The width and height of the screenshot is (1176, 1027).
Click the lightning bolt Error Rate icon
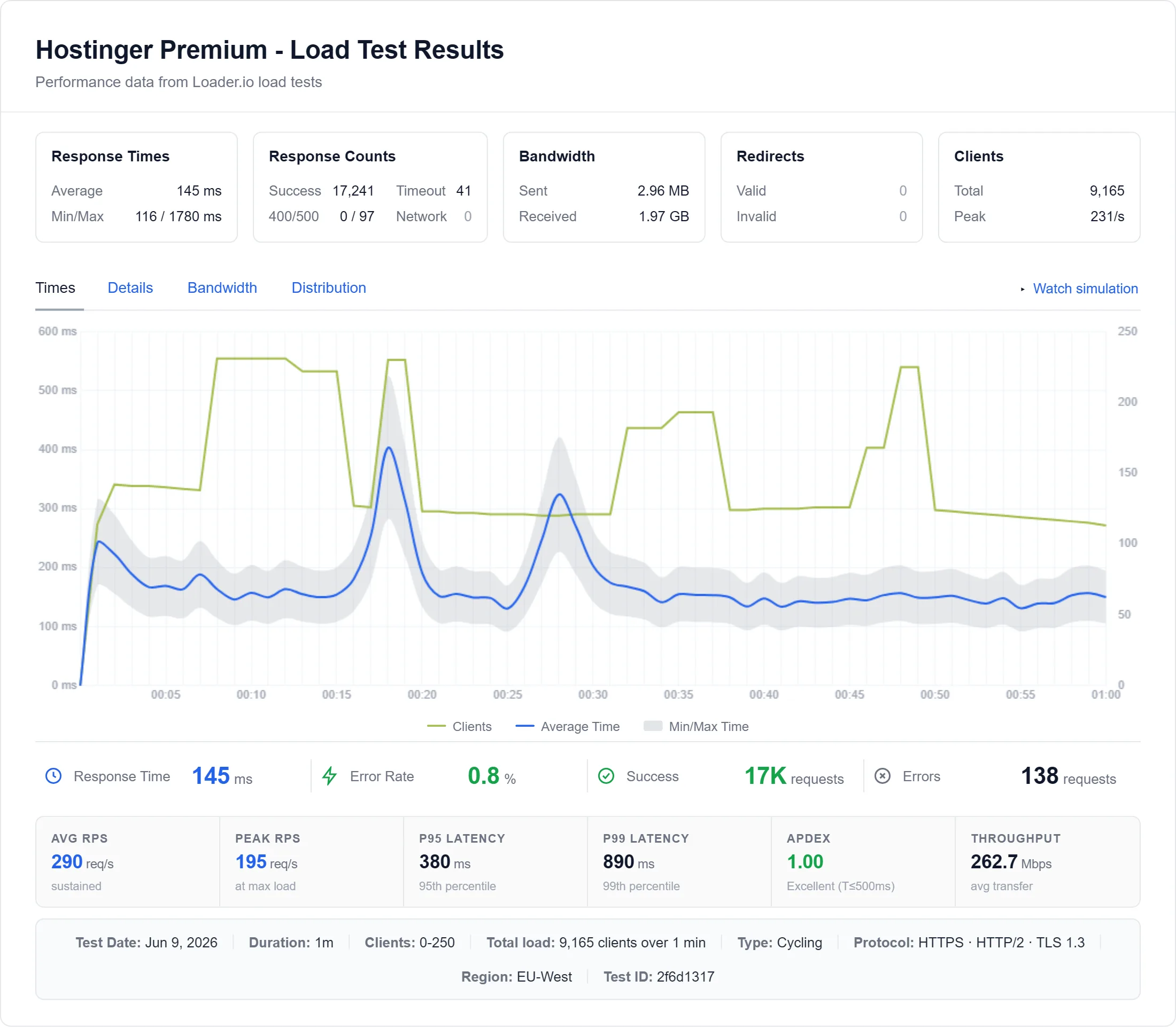[x=330, y=776]
